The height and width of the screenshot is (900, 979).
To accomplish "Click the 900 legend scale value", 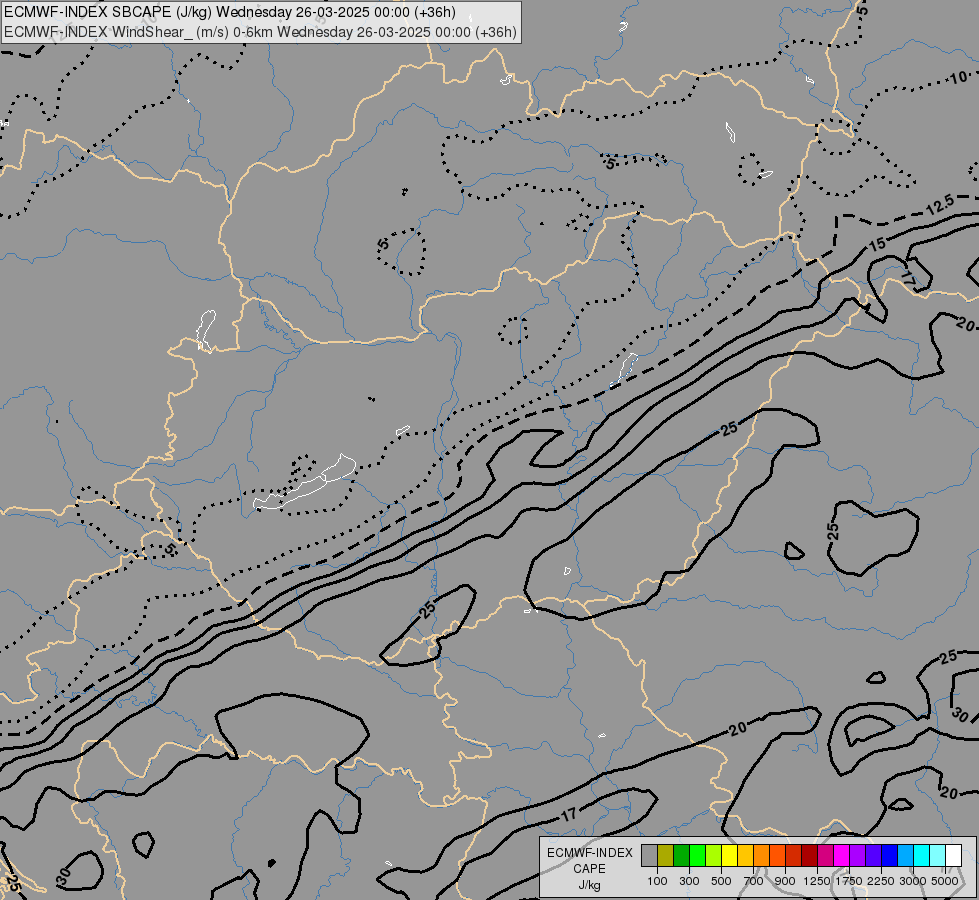I will point(785,881).
